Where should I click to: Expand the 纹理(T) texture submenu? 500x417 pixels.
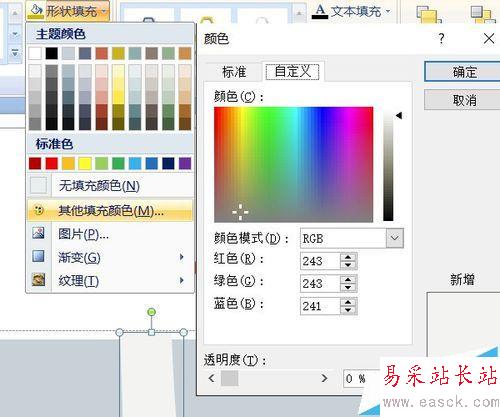pos(110,281)
